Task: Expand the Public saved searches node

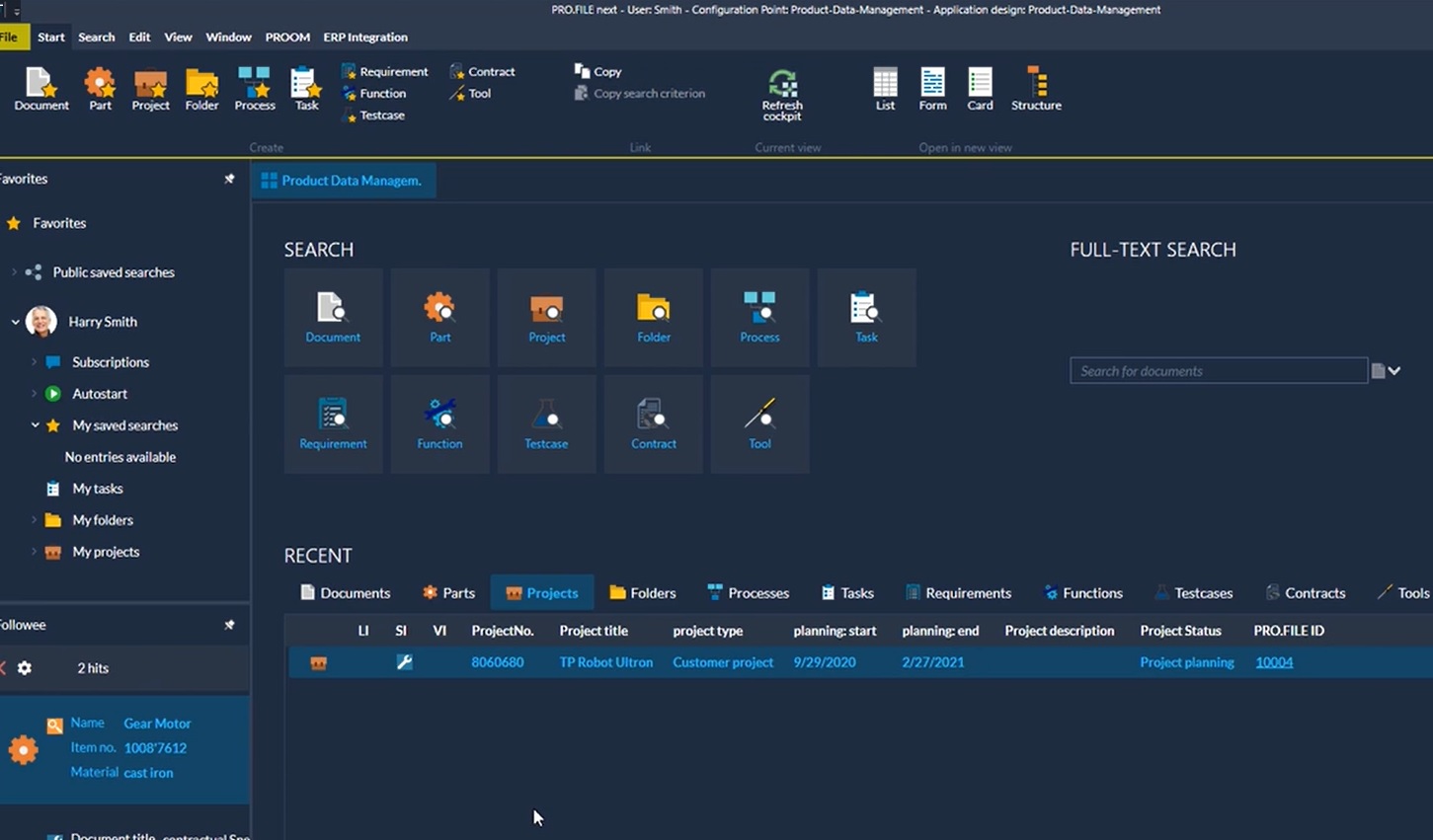Action: click(x=14, y=272)
